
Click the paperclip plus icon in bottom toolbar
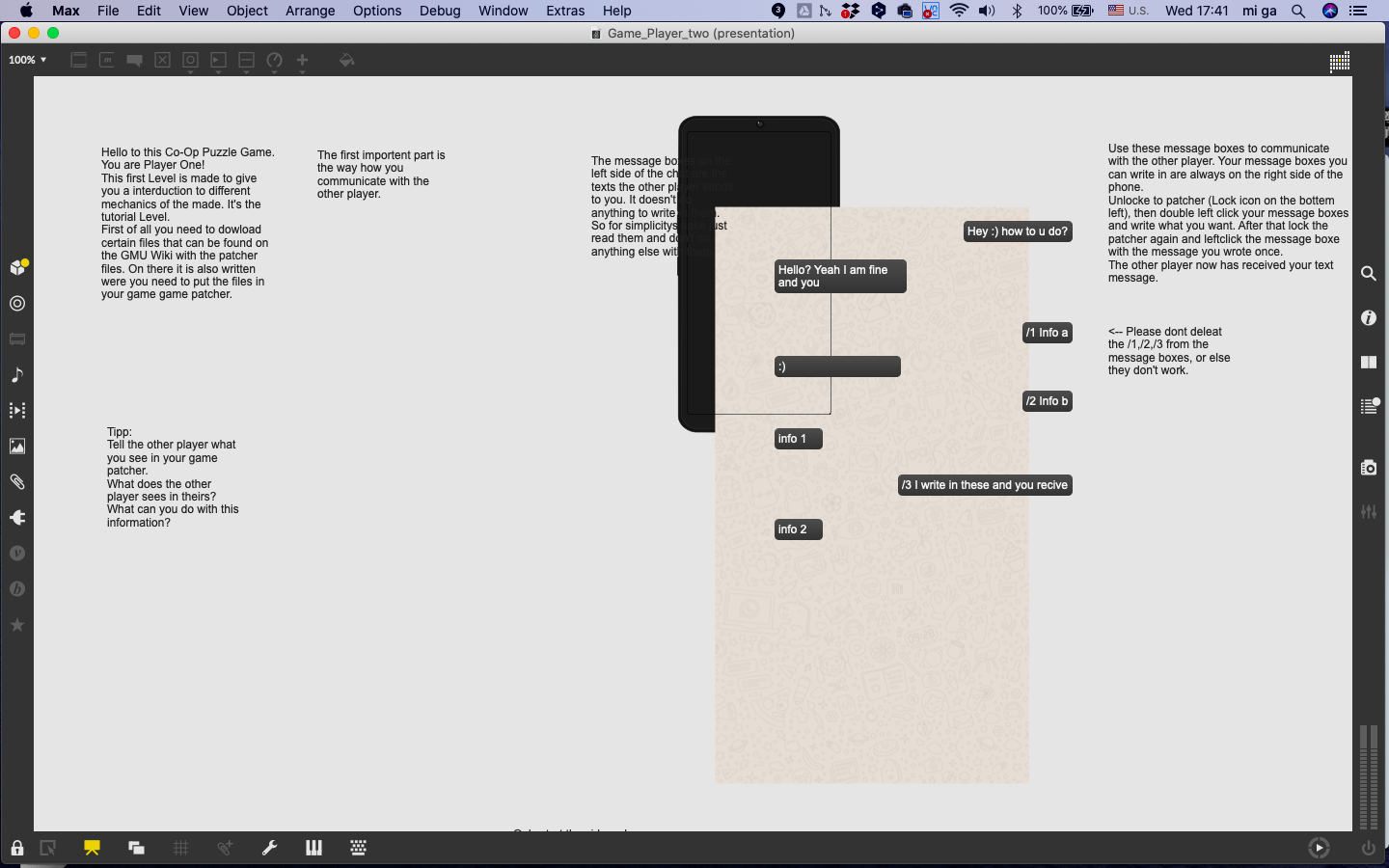[x=225, y=848]
